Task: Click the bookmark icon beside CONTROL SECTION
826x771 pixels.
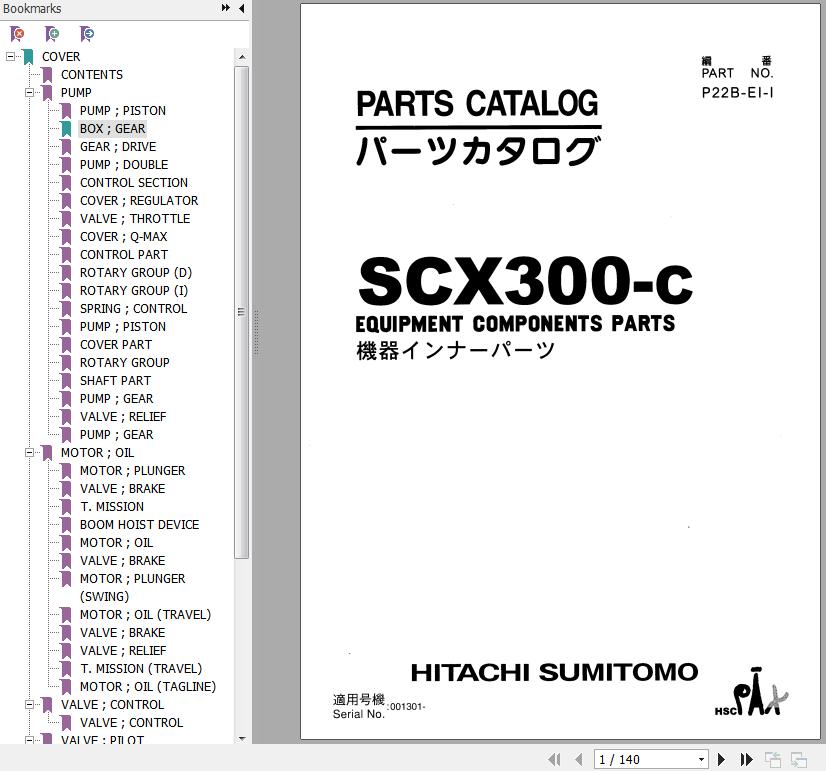Action: pos(66,183)
